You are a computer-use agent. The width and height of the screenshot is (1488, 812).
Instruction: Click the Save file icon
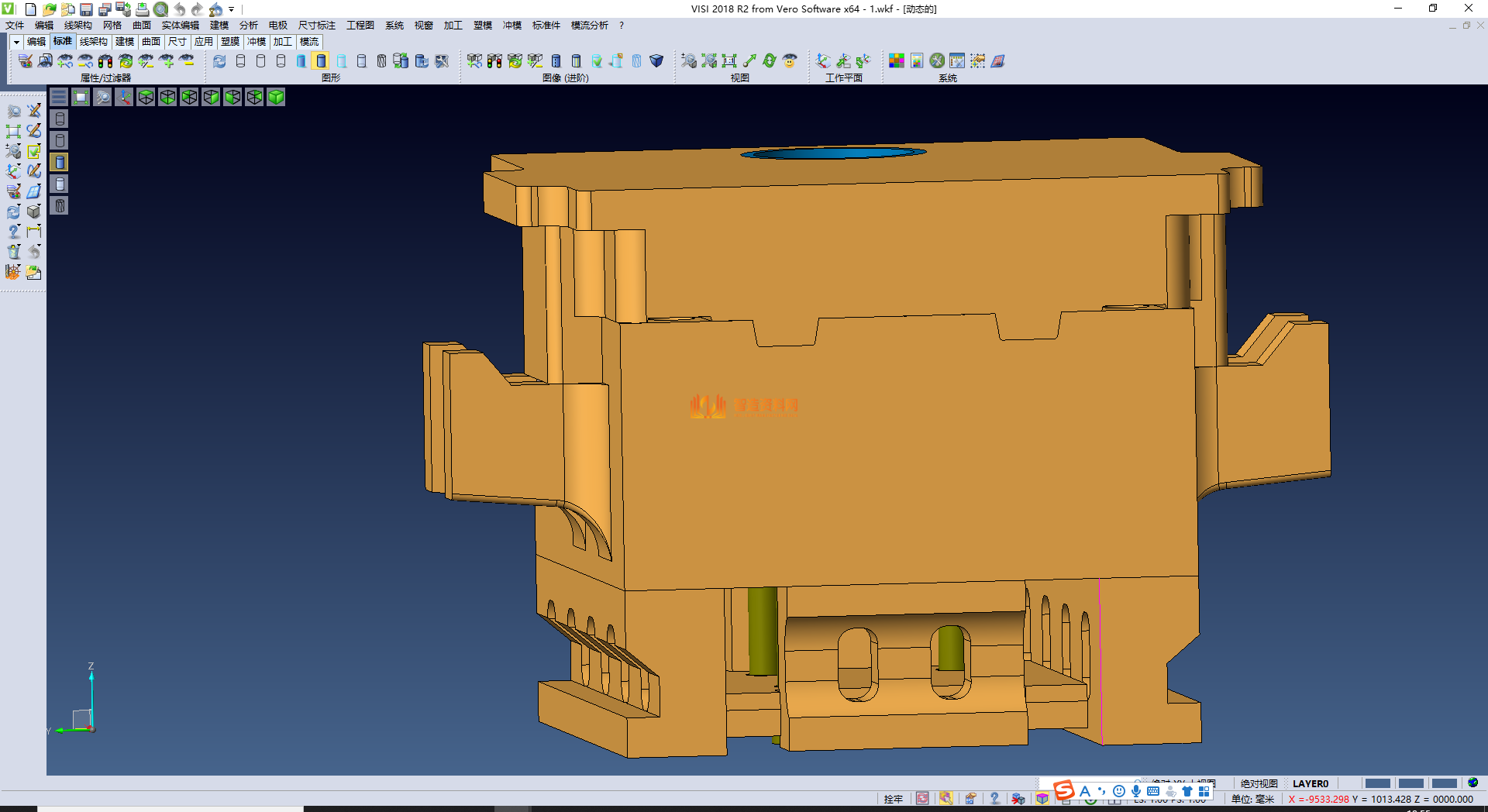pos(86,9)
